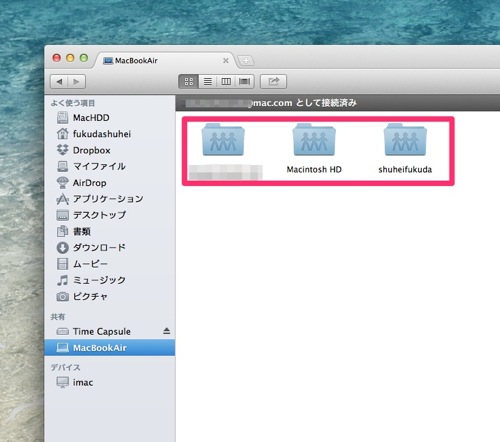The image size is (500, 442).
Task: Click the Forward navigation arrow
Action: point(76,82)
